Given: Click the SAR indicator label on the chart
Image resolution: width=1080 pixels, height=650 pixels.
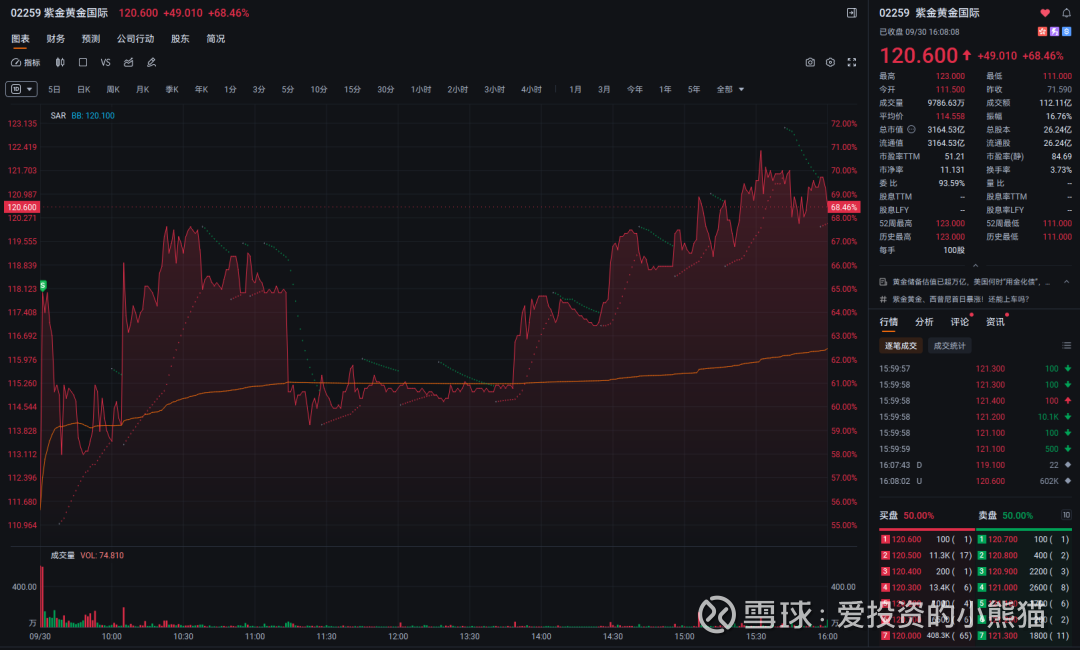Looking at the screenshot, I should pyautogui.click(x=58, y=116).
